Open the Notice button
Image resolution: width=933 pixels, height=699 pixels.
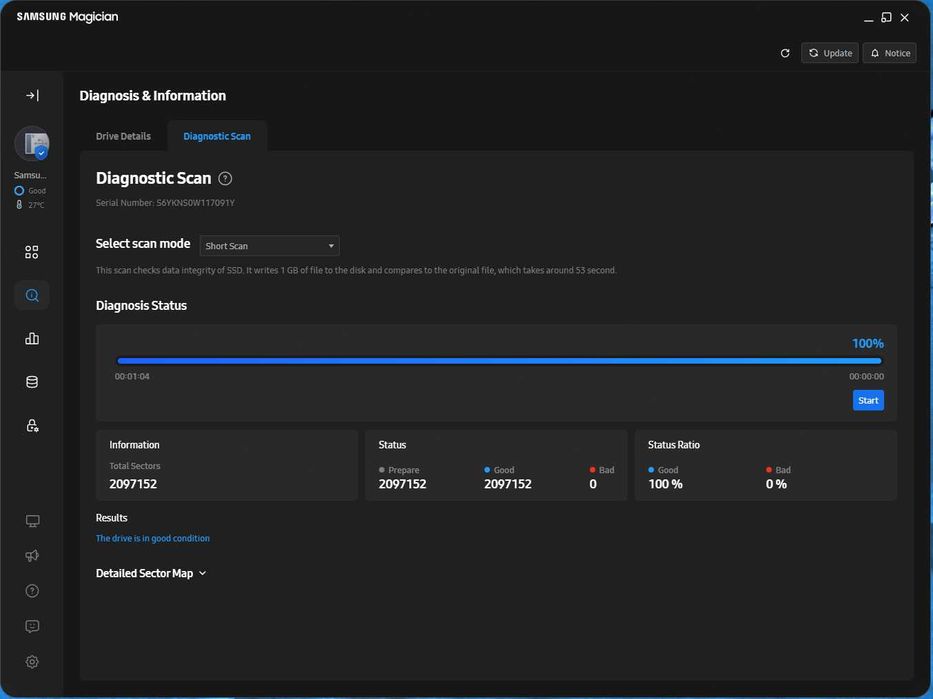889,53
